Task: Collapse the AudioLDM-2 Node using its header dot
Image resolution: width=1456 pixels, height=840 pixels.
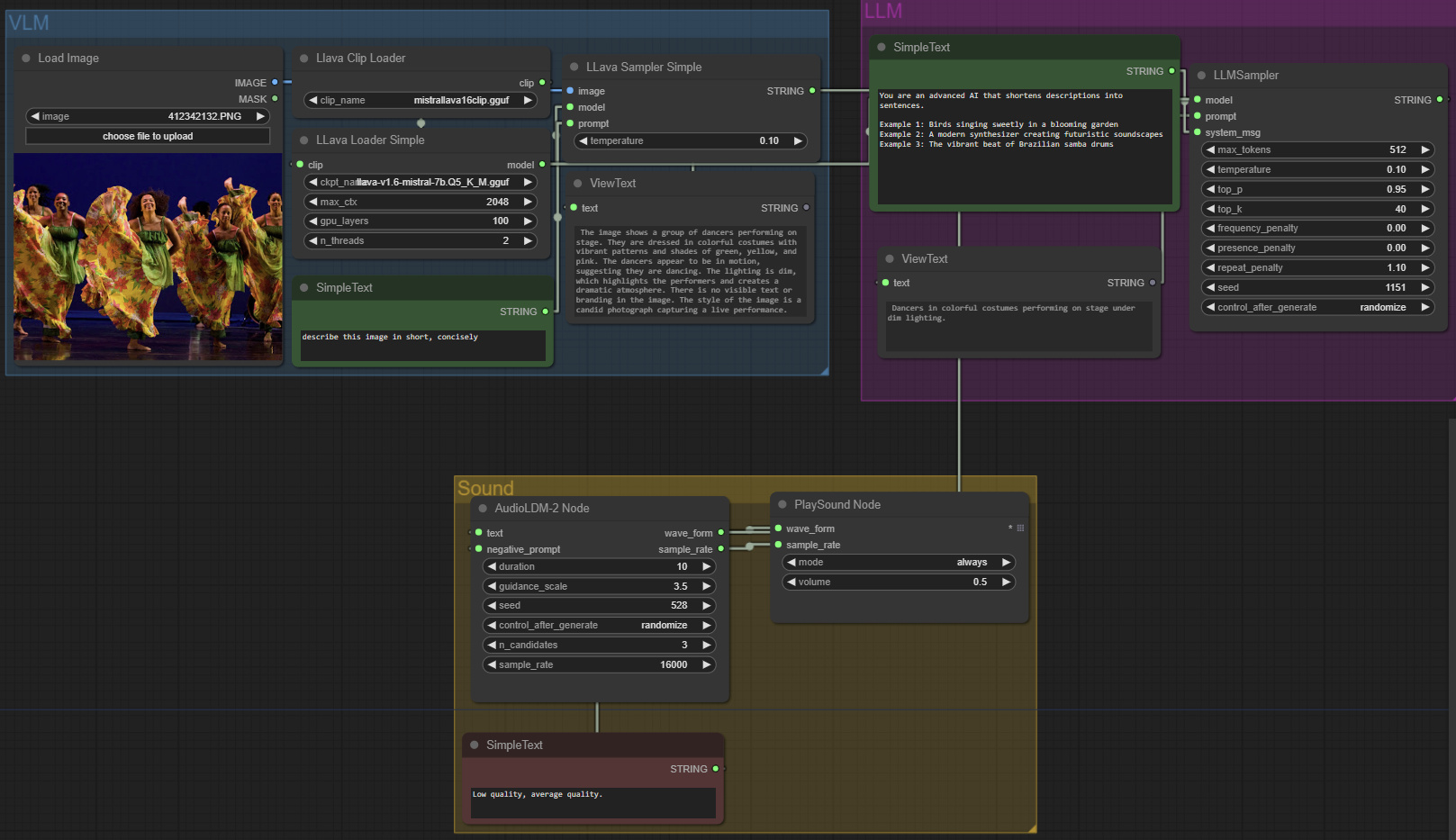Action: [x=484, y=508]
